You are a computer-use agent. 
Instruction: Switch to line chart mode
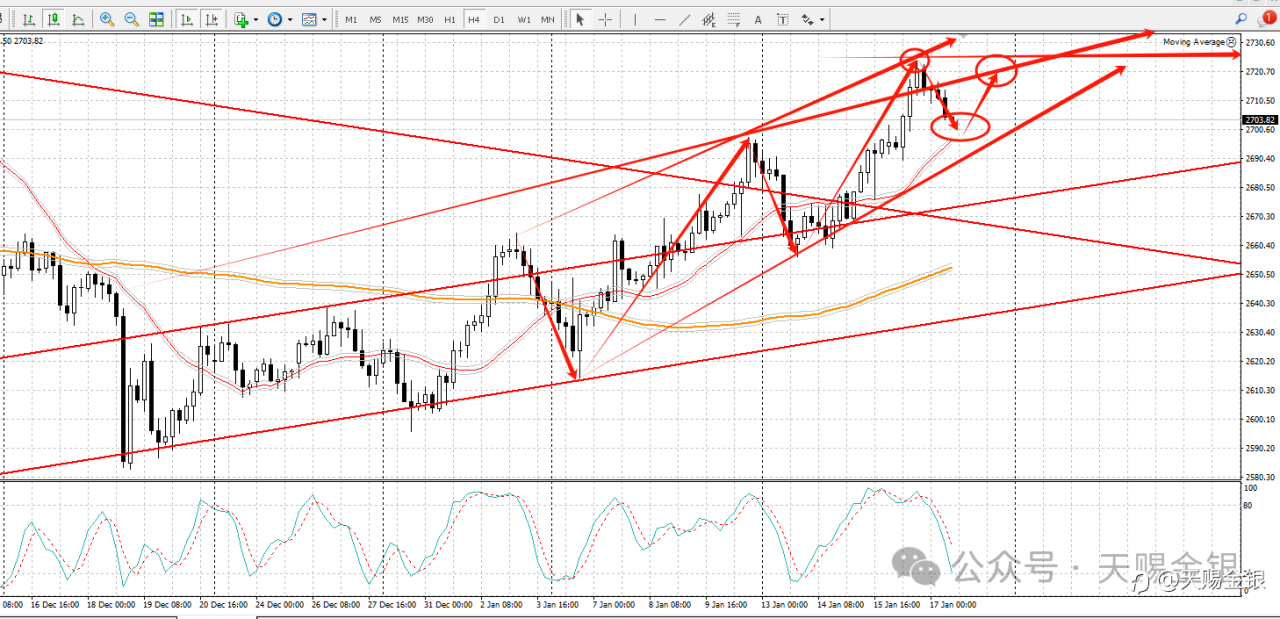coord(77,19)
